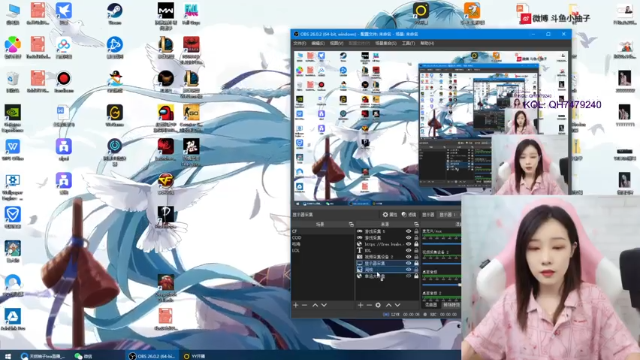This screenshot has height=360, width=640.
Task: Add a new scene with the plus icon
Action: click(296, 305)
